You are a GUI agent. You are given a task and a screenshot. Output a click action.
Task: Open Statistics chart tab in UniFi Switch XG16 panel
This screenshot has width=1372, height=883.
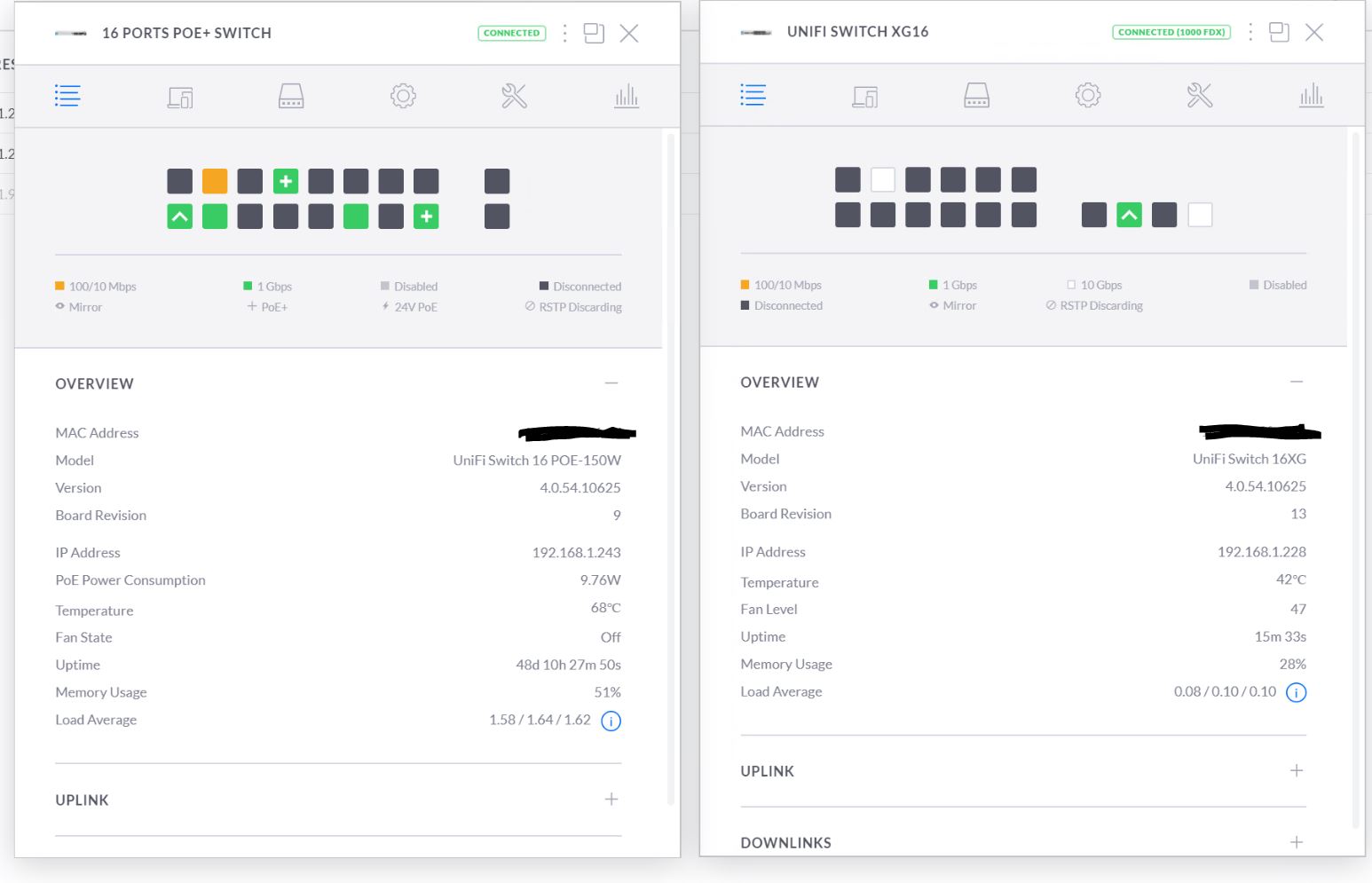[1312, 95]
